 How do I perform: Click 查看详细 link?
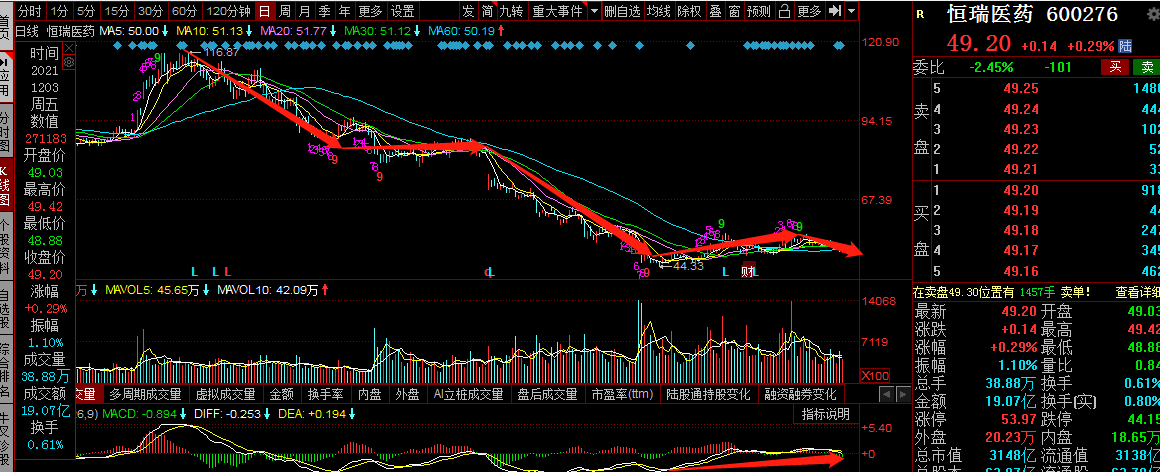(x=1137, y=292)
